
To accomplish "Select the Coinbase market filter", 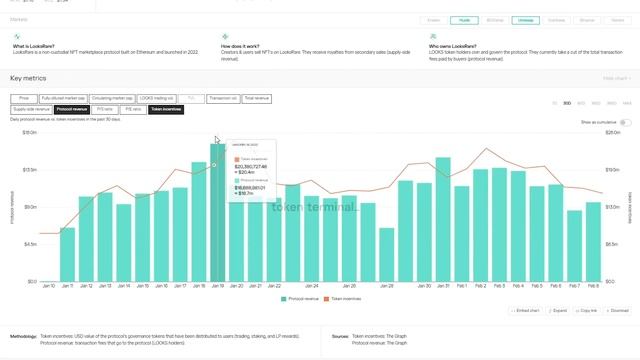I will tap(556, 20).
